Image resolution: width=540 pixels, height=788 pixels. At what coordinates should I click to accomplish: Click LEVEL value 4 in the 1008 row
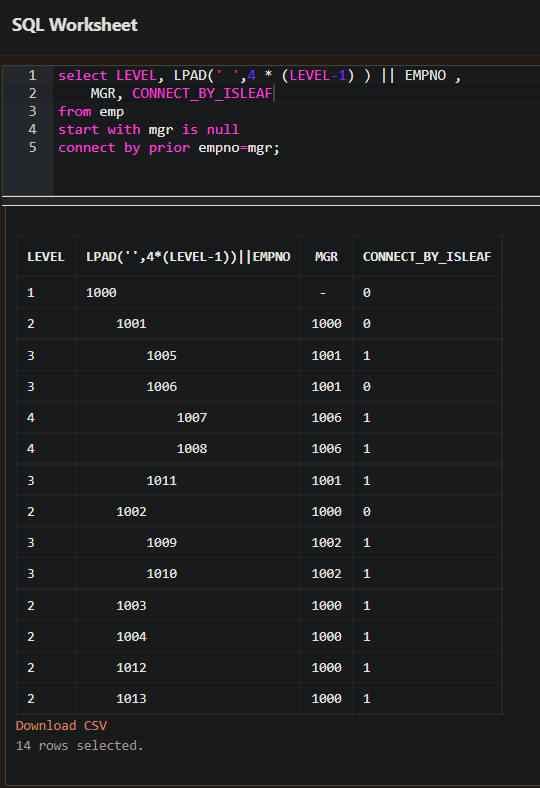(31, 449)
